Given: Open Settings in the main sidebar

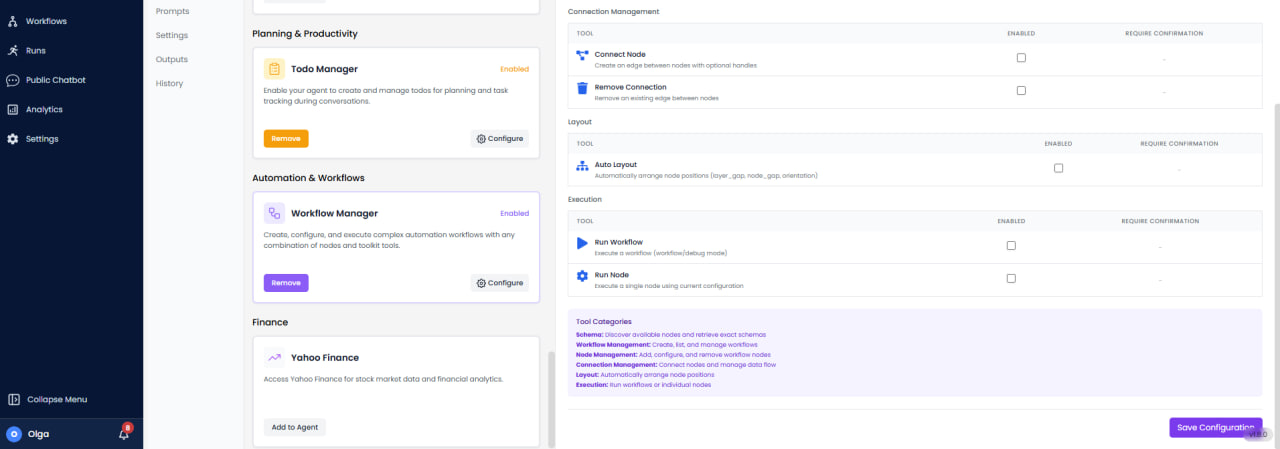Looking at the screenshot, I should 42,139.
